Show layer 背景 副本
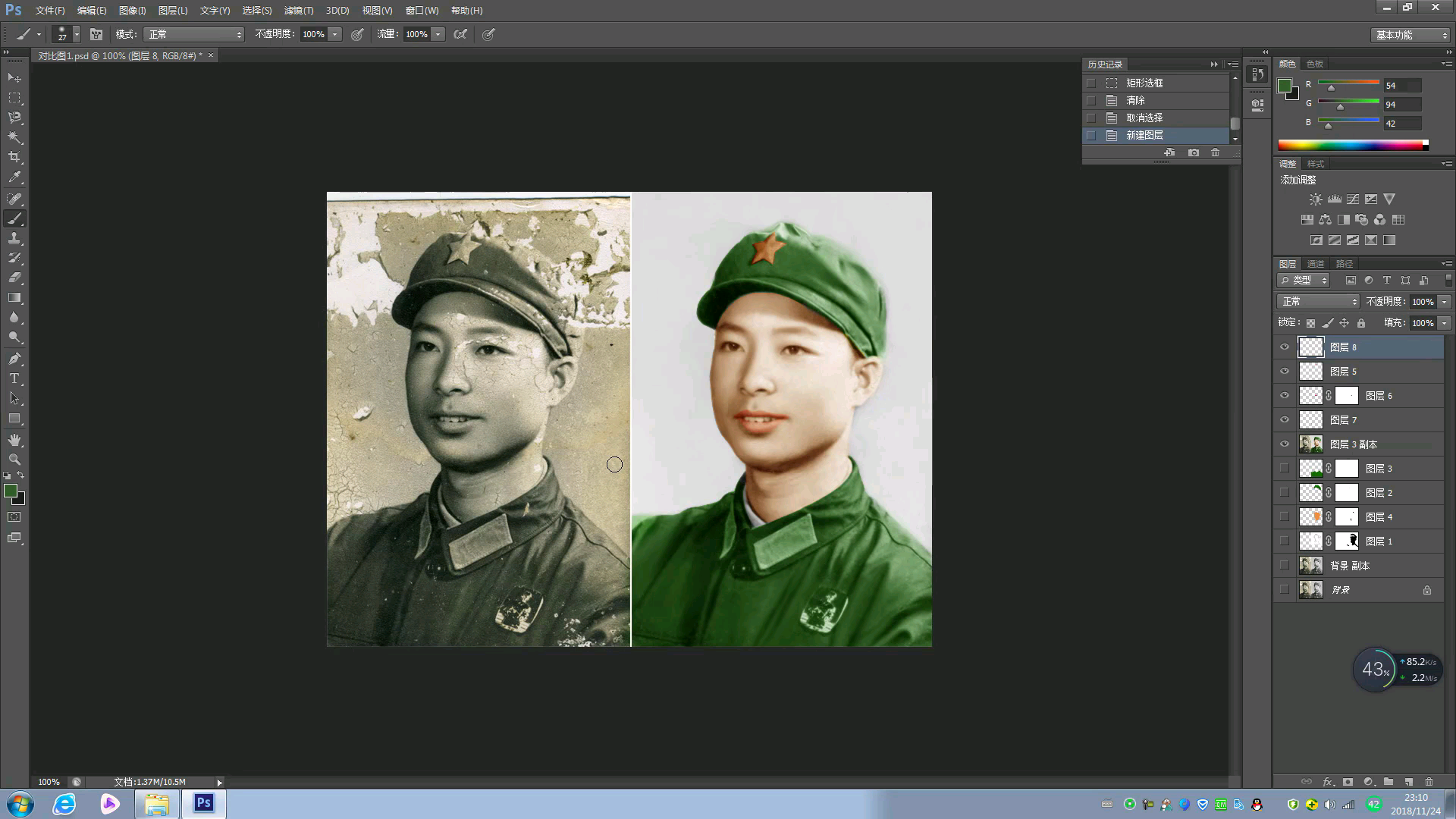The height and width of the screenshot is (819, 1456). click(x=1285, y=566)
